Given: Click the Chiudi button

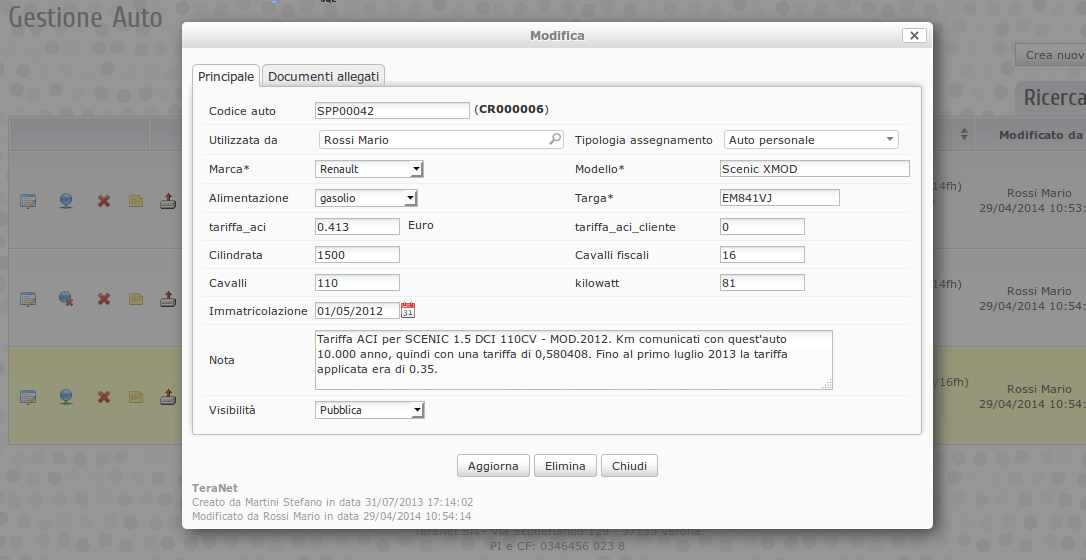Looking at the screenshot, I should pyautogui.click(x=629, y=466).
